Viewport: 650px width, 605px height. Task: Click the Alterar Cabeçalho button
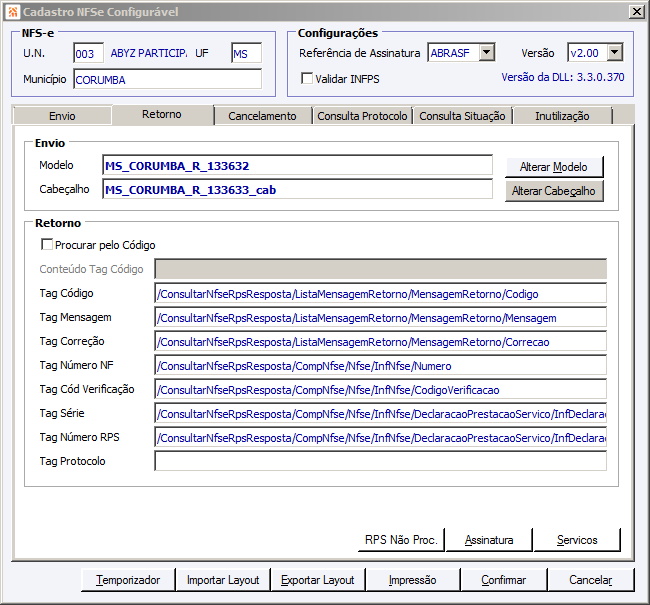pyautogui.click(x=554, y=191)
